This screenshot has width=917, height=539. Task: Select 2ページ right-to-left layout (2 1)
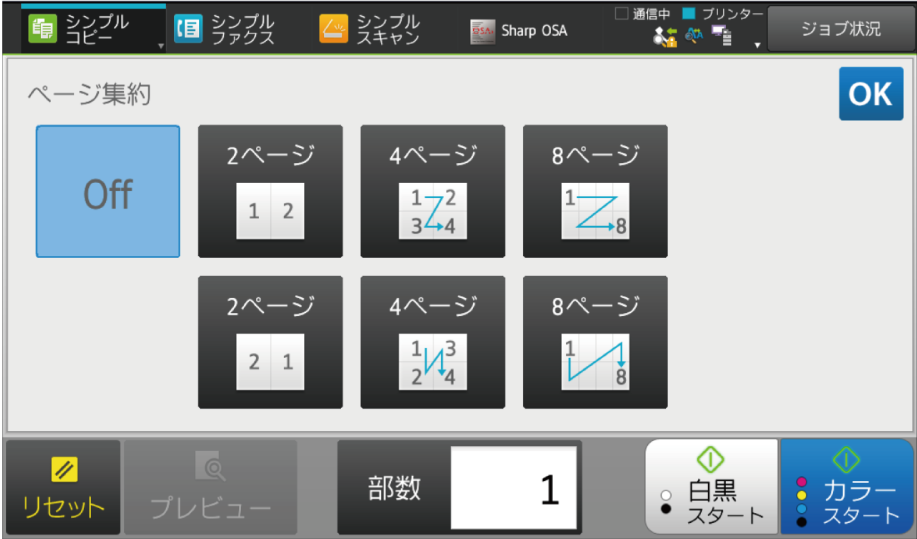(x=270, y=342)
